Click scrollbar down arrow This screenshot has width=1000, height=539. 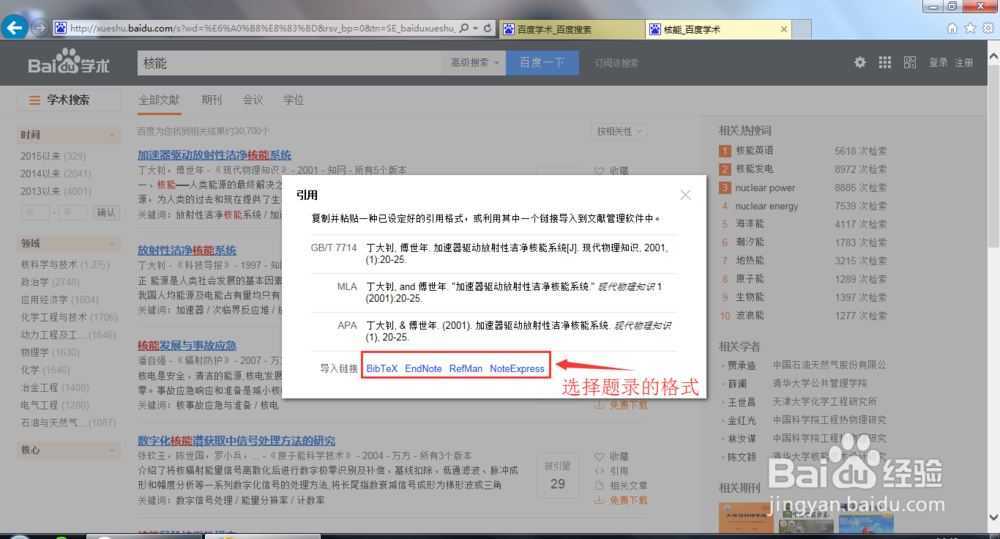tap(994, 517)
